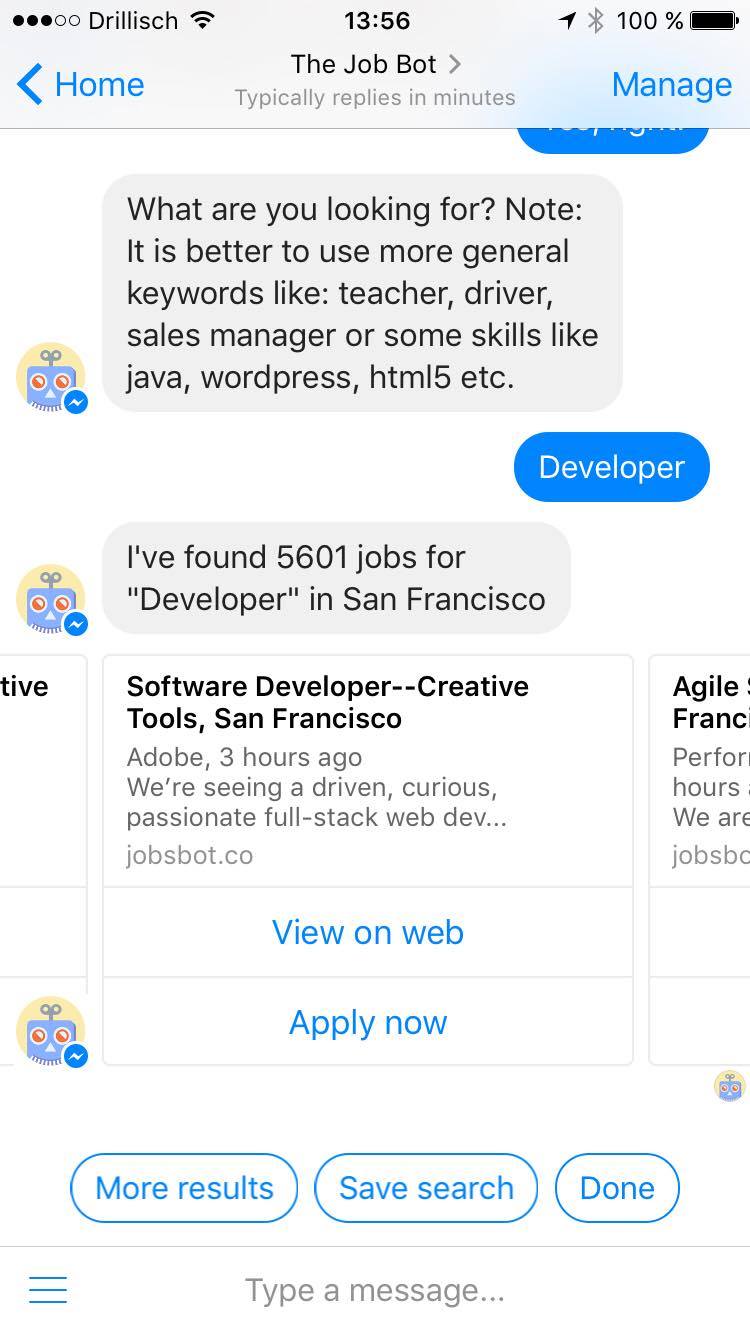750x1334 pixels.
Task: Tap the battery icon in status bar
Action: (713, 20)
